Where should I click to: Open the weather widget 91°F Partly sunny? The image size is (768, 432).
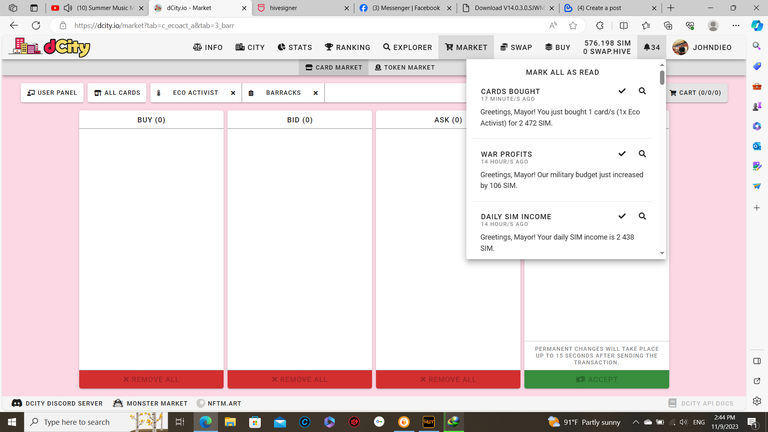584,422
